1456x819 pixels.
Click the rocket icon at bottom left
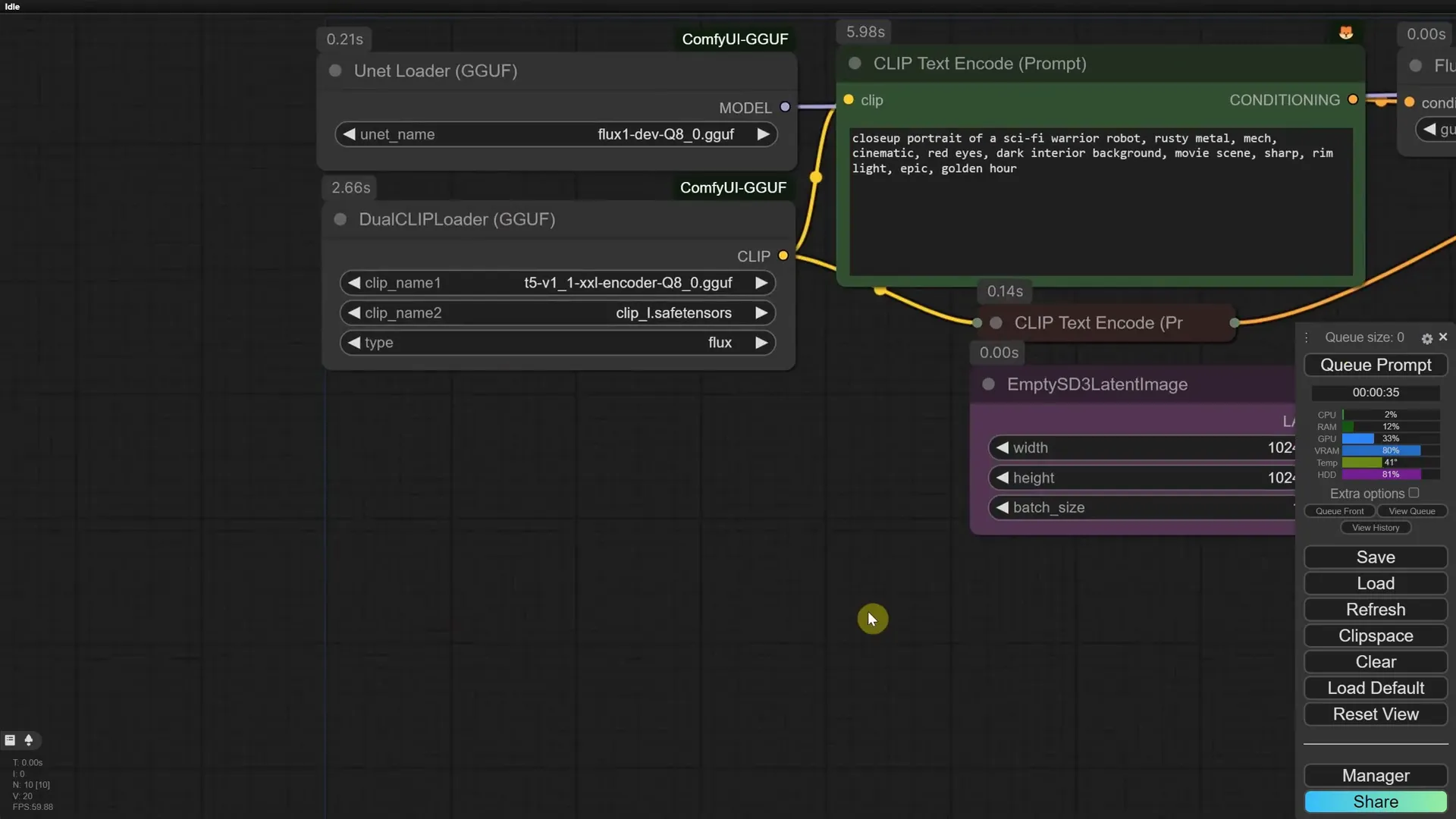29,740
